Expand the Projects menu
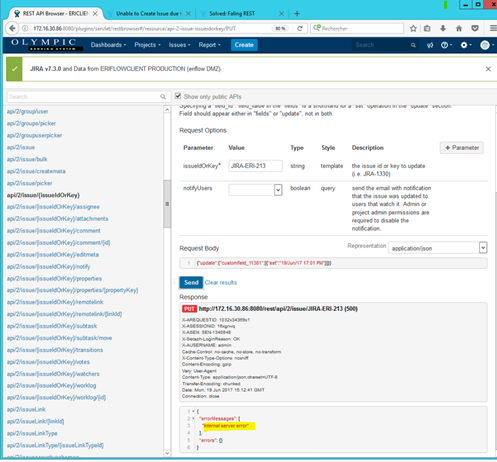This screenshot has width=497, height=462. click(x=147, y=45)
